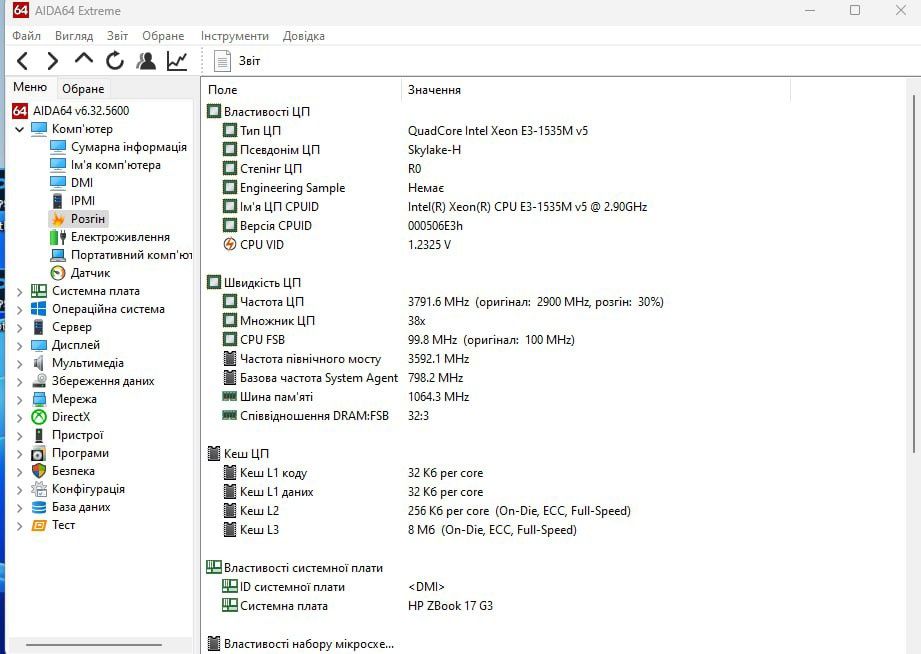Click the Пристрої device icon
921x654 pixels.
39,435
